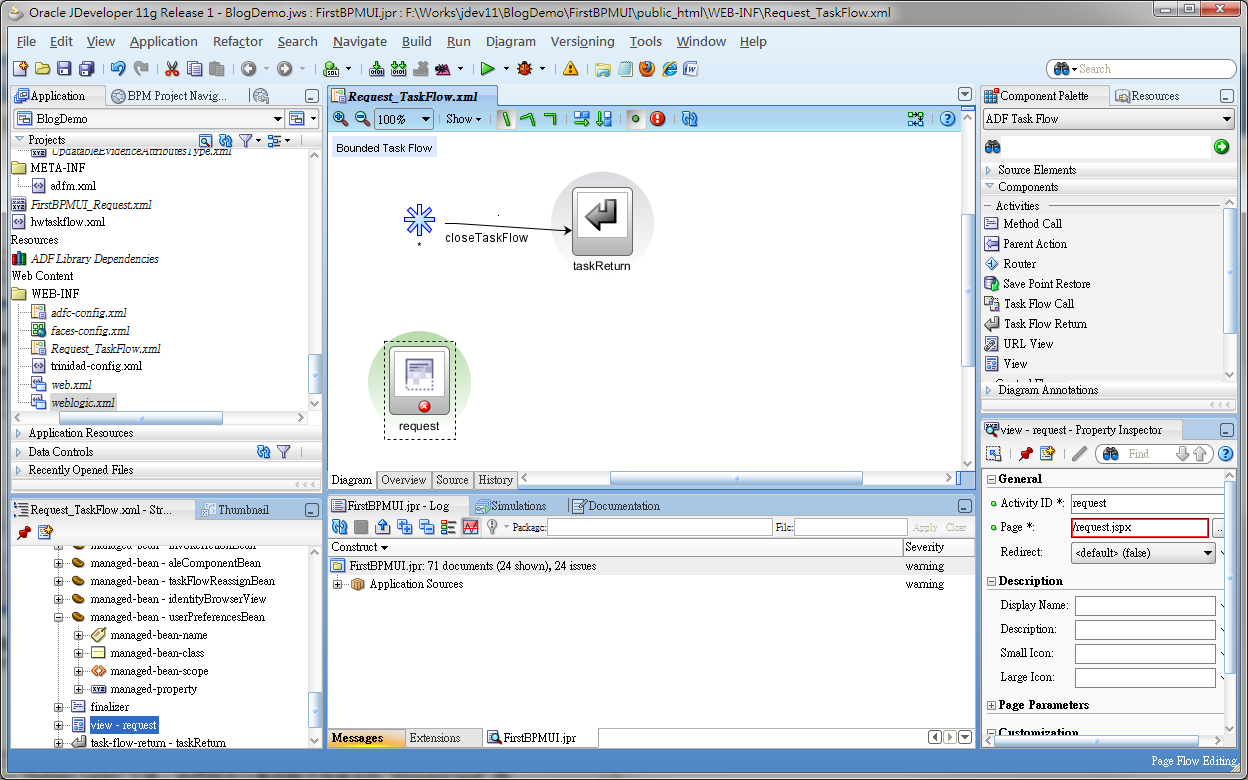This screenshot has width=1248, height=780.
Task: Collapse the Description section in Property Inspector
Action: coord(990,581)
